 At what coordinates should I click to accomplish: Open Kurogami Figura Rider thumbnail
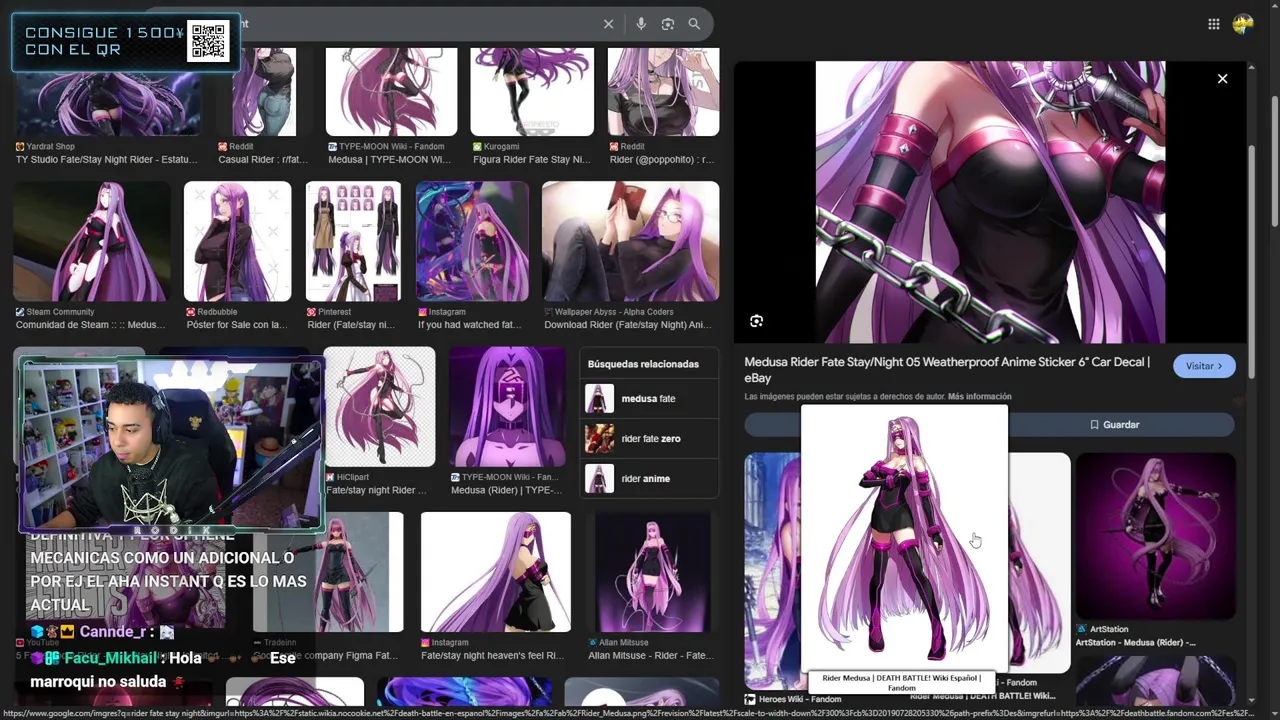(532, 91)
